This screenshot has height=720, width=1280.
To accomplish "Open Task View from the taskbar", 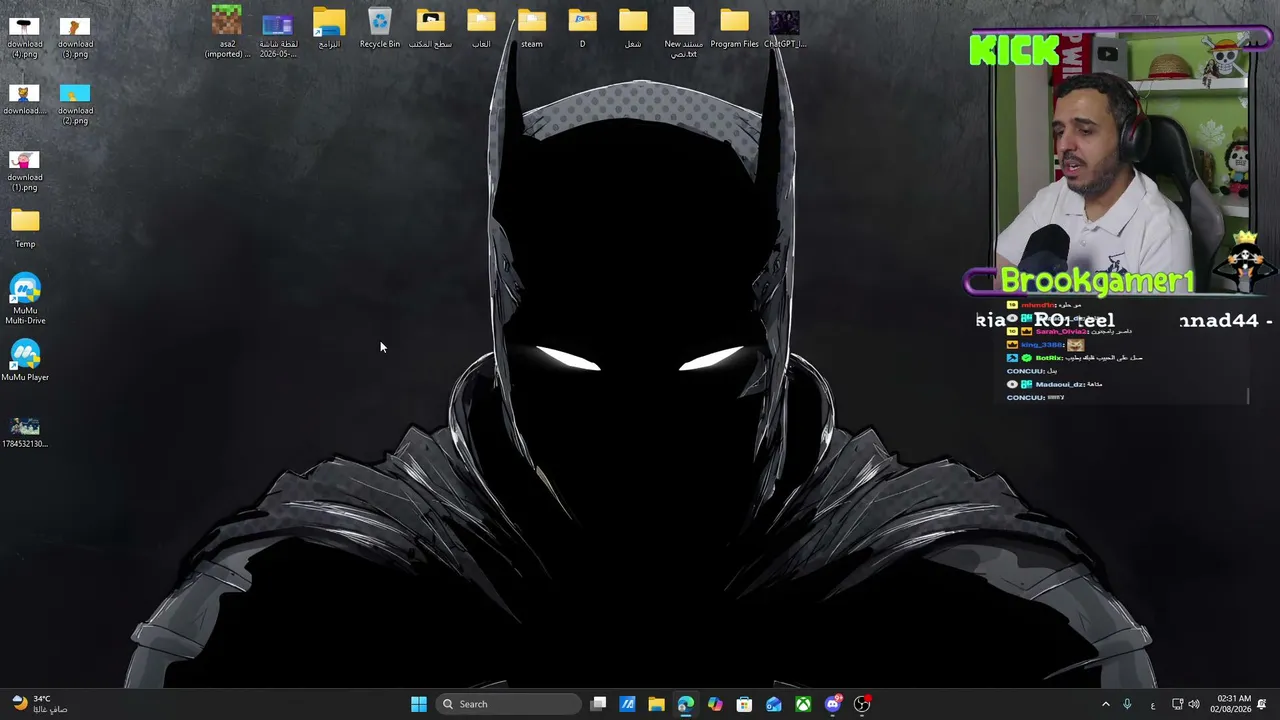I will point(598,704).
